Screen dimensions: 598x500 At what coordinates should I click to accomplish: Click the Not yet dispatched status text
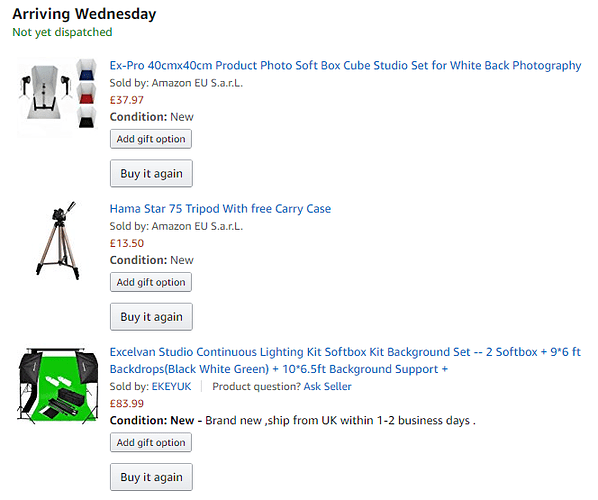62,32
